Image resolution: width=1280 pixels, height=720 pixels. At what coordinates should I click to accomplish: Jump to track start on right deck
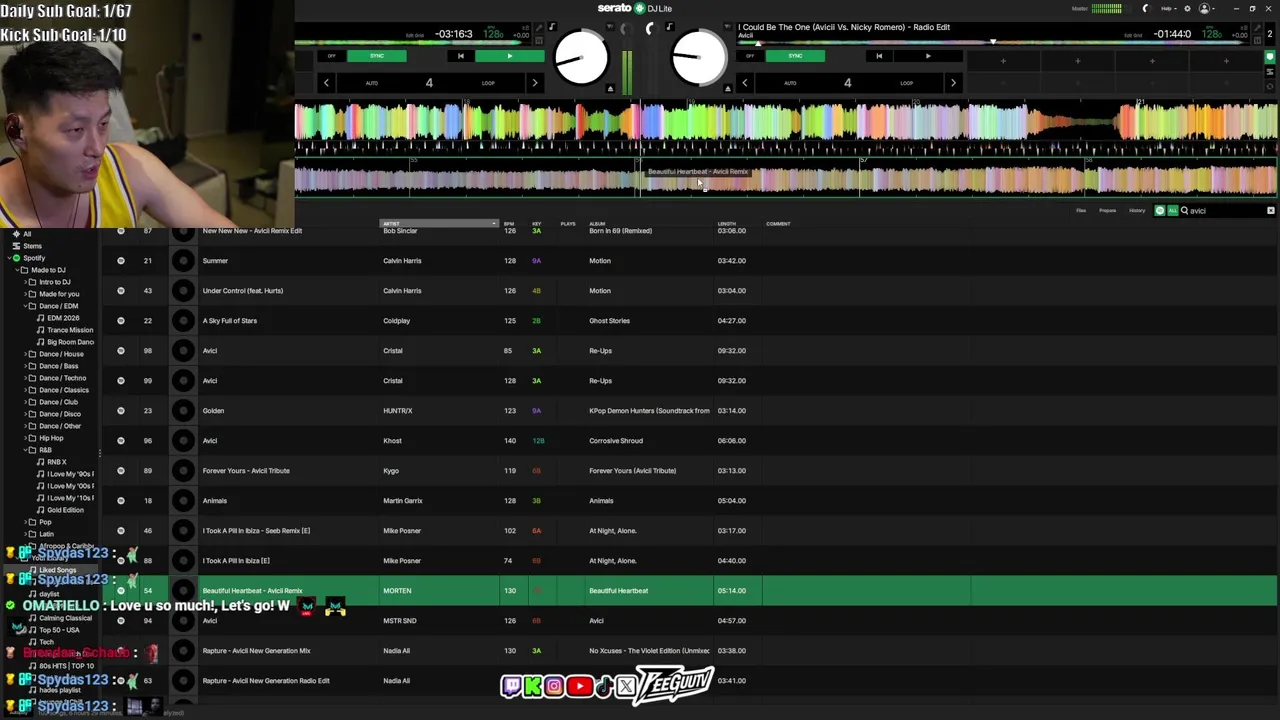tap(879, 56)
